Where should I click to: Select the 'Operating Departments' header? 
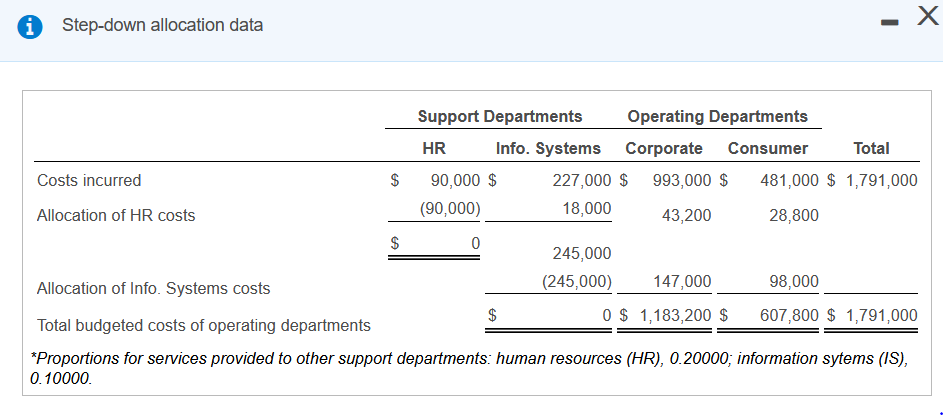point(717,116)
